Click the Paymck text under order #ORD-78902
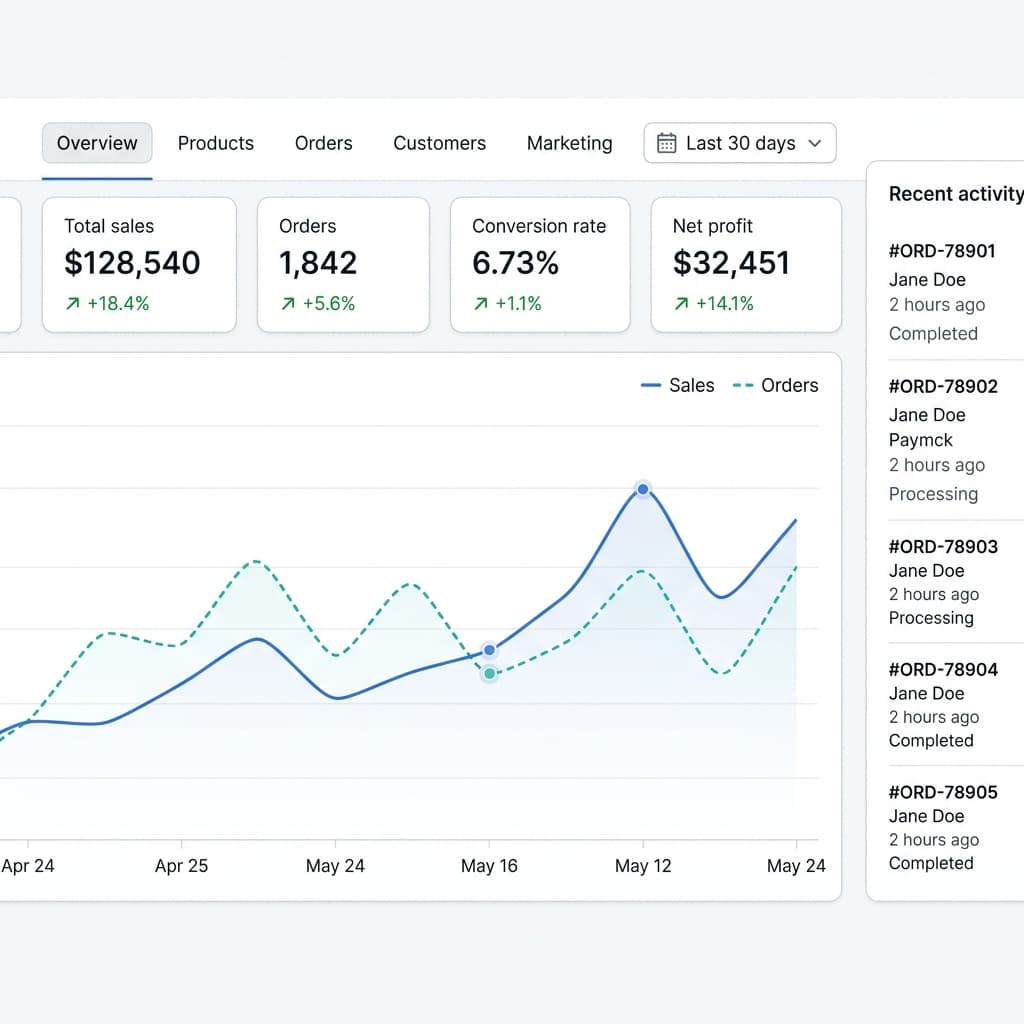Screen dimensions: 1024x1024 coord(920,440)
